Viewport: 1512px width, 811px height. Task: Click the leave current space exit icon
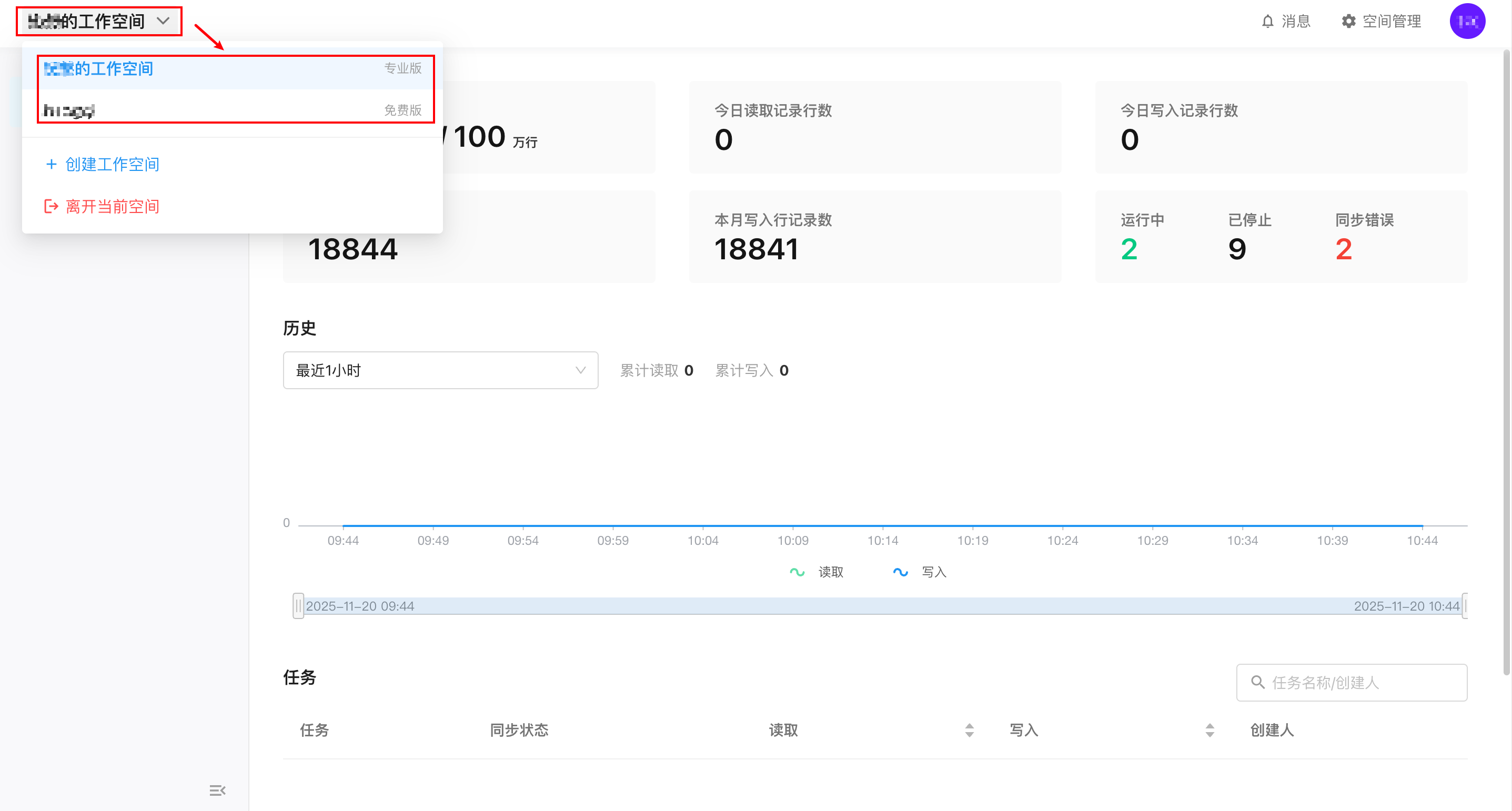52,207
